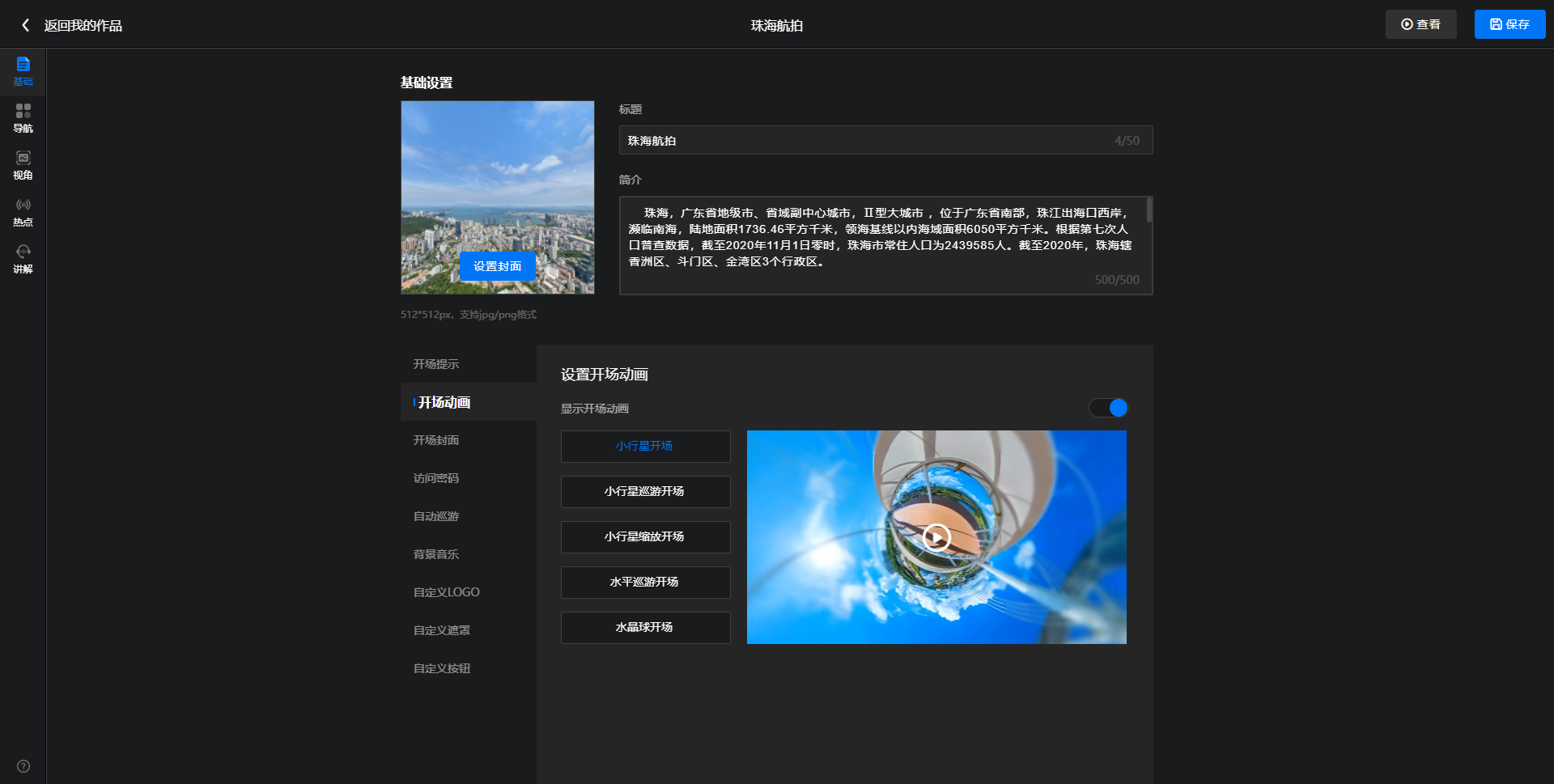Open the 热点 hotspot sidebar icon
1554x784 pixels.
point(23,211)
